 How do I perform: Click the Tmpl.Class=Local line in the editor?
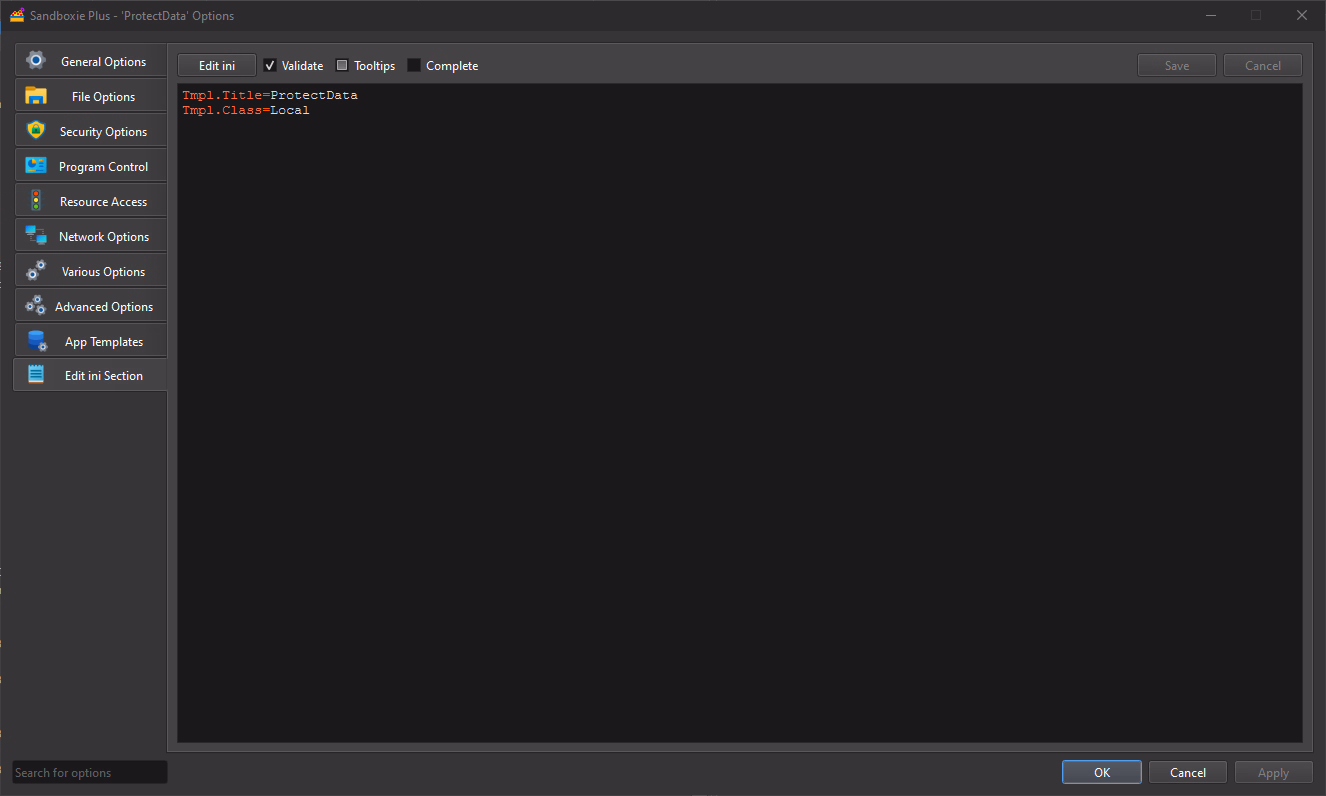pos(246,111)
